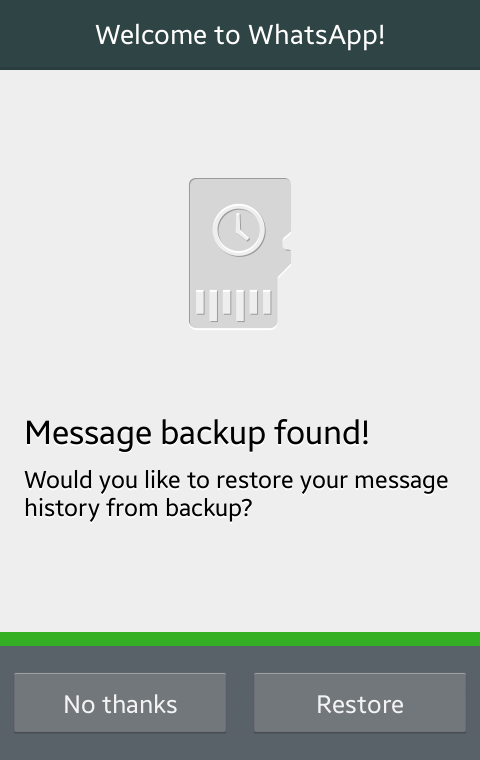Click the blank area above the card icon

tap(240, 124)
